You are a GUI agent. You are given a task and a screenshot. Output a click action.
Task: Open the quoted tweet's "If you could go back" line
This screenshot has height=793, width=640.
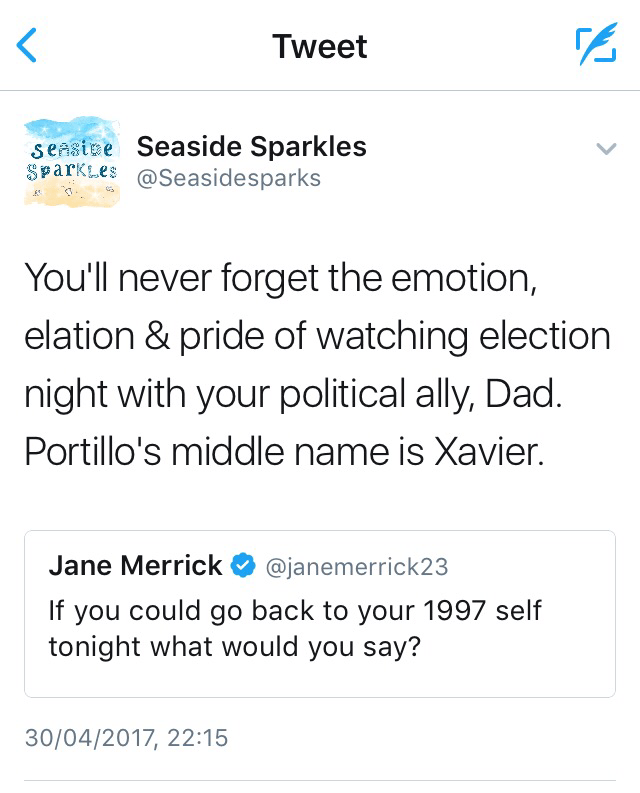pos(295,609)
